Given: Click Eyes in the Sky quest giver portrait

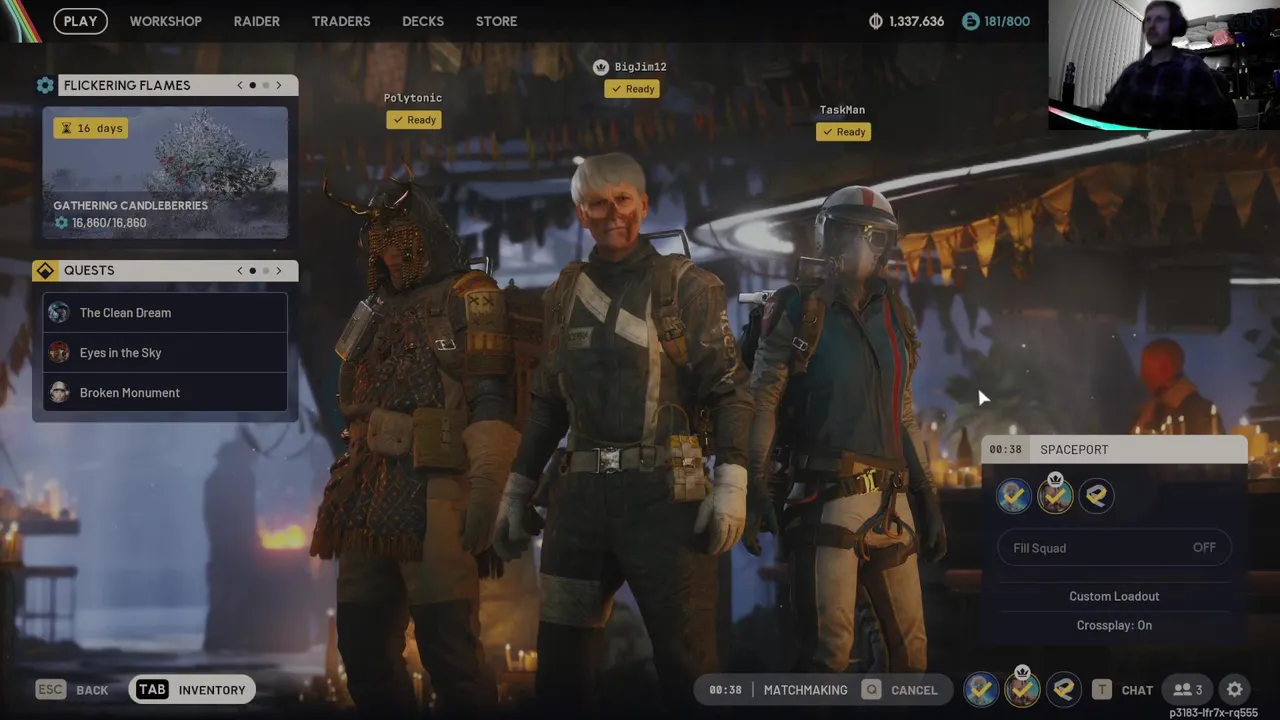Looking at the screenshot, I should (60, 352).
